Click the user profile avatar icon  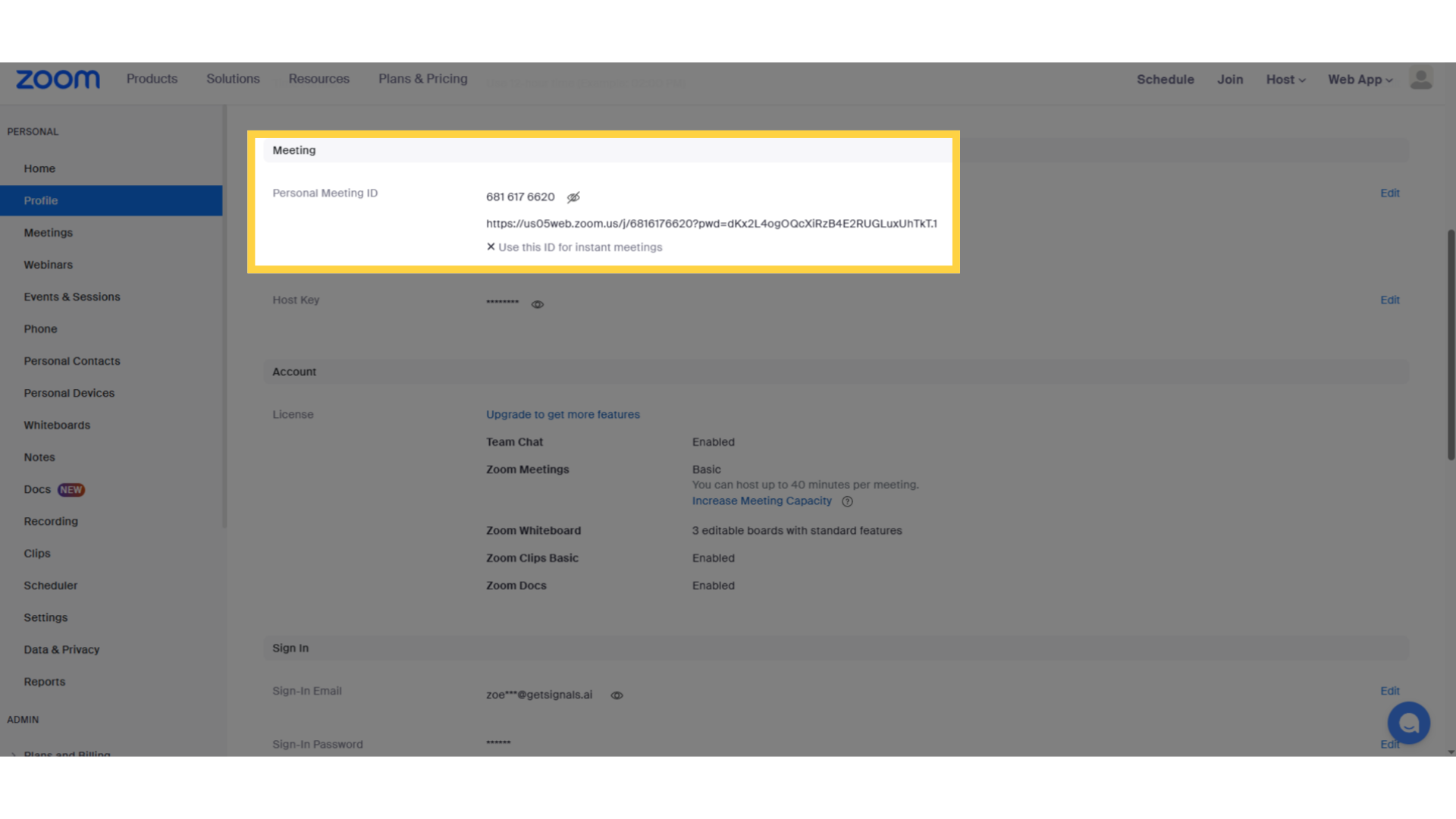1421,77
